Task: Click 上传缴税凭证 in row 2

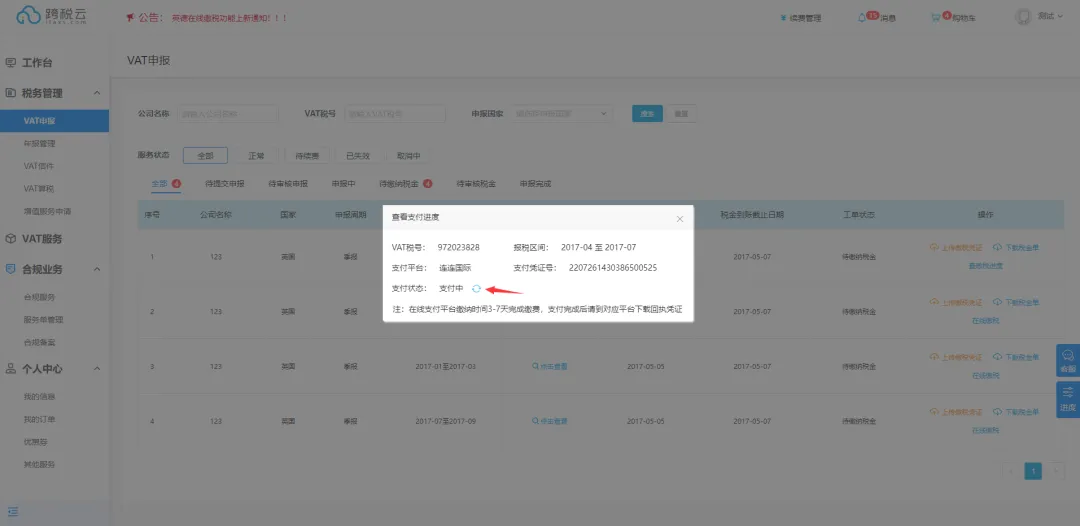Action: tap(956, 302)
